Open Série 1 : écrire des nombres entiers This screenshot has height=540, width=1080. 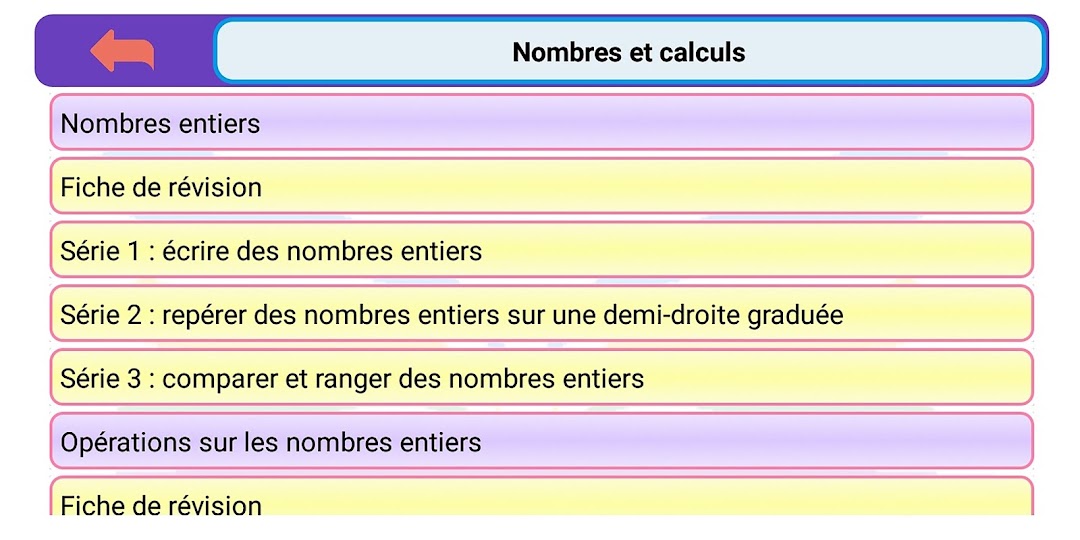[541, 250]
